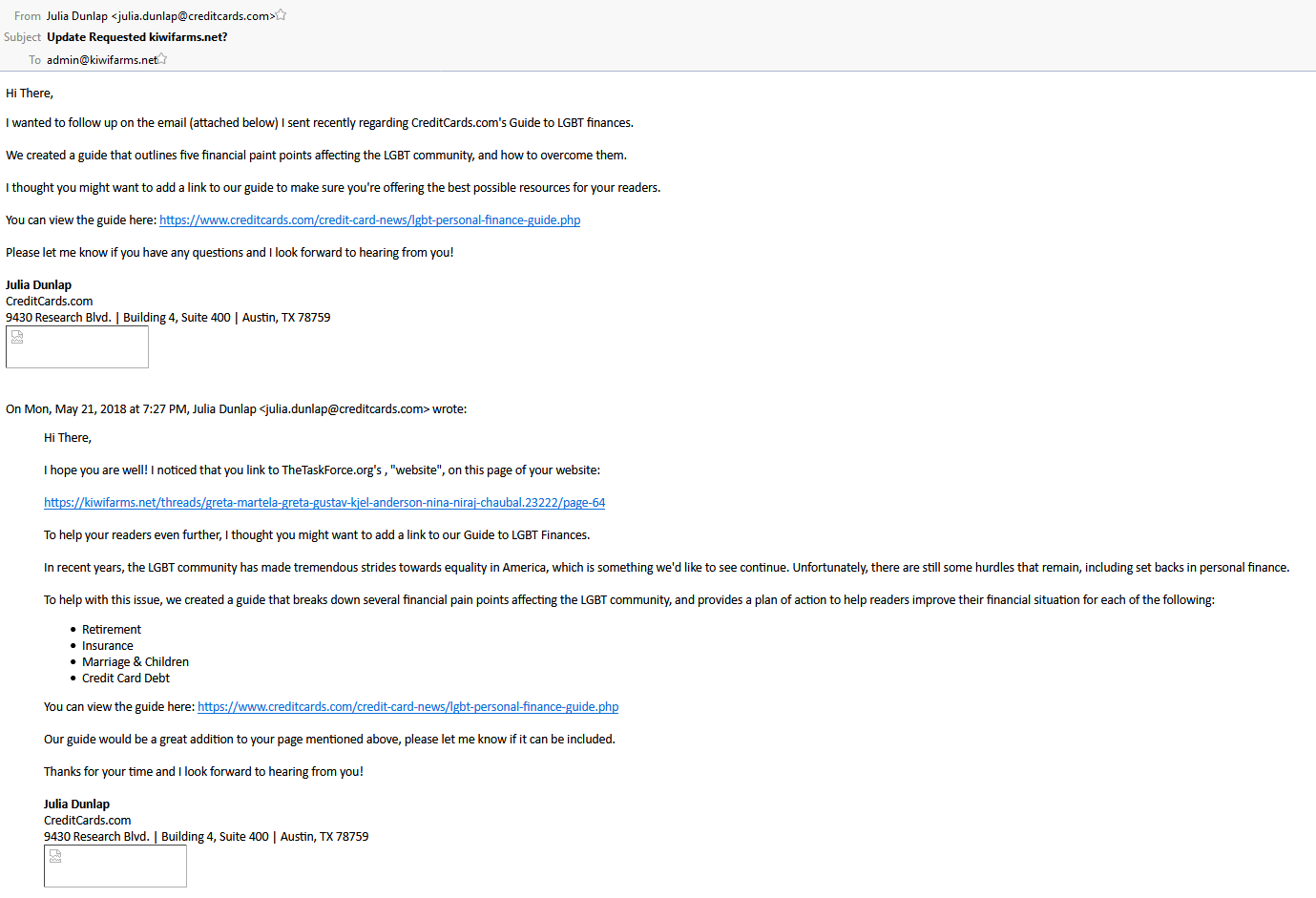Select the image placeholder below quoted signature
This screenshot has width=1316, height=898.
115,867
